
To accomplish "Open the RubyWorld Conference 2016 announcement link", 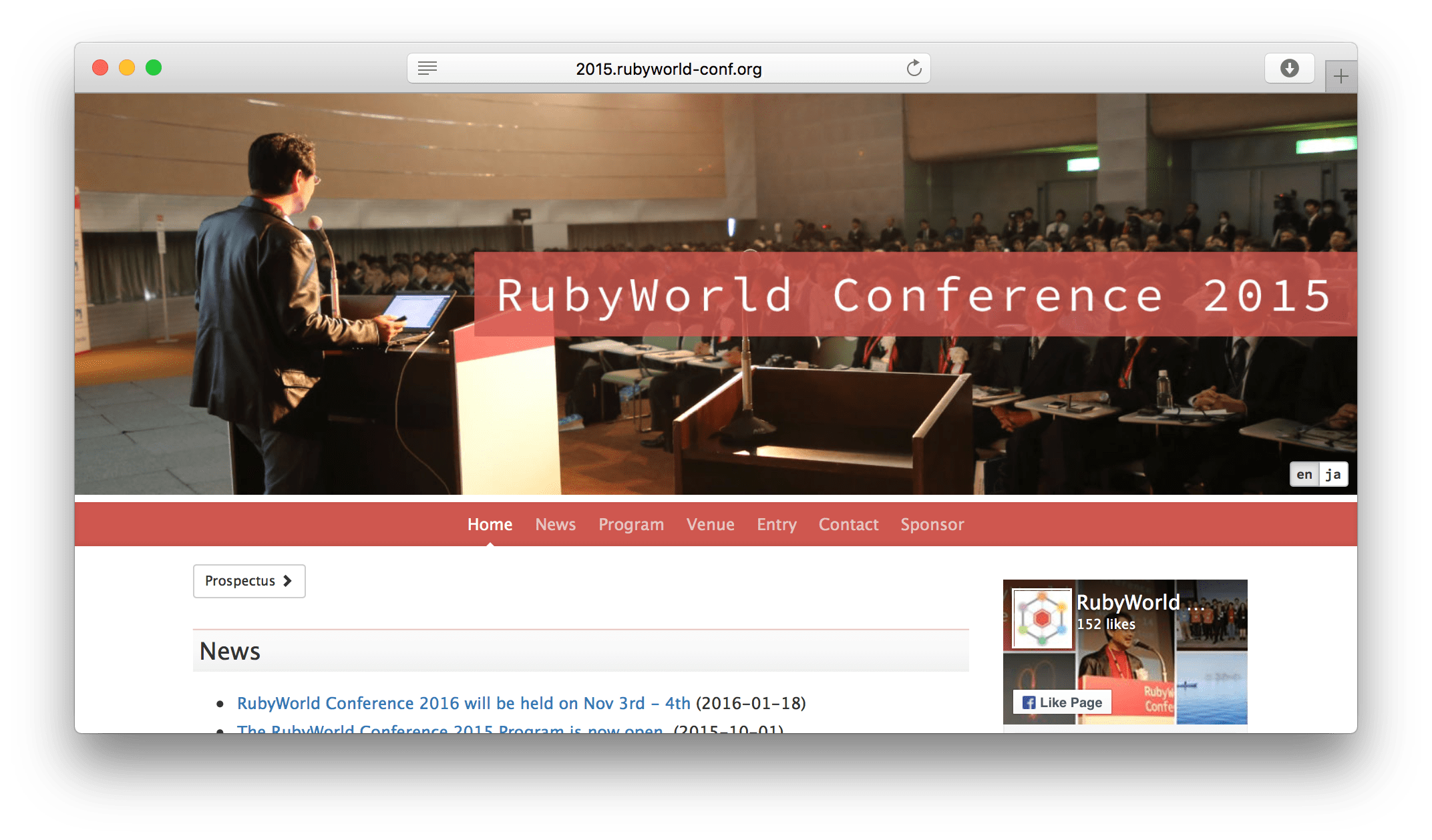I will tap(464, 703).
